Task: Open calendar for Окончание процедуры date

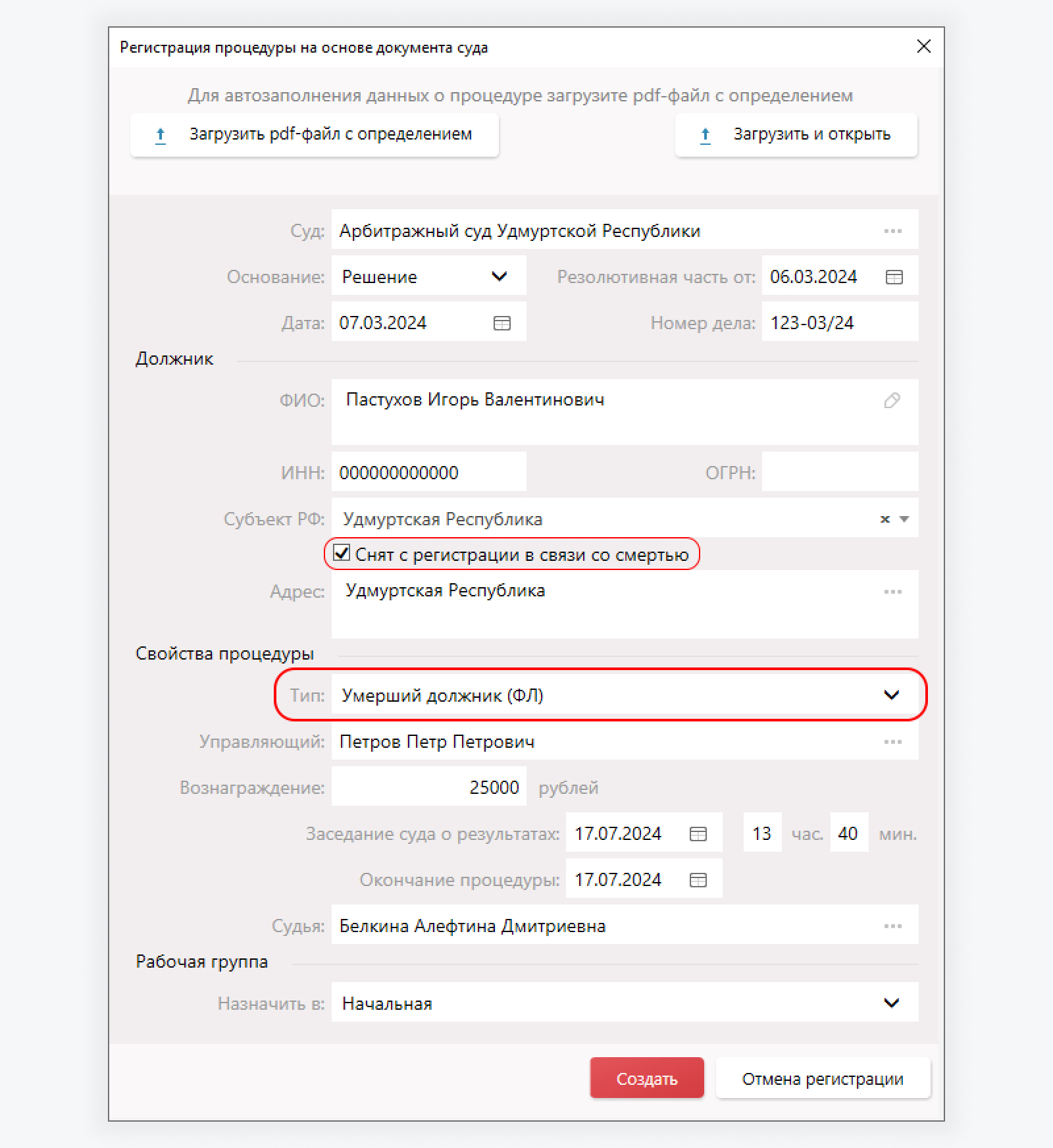Action: [x=698, y=880]
